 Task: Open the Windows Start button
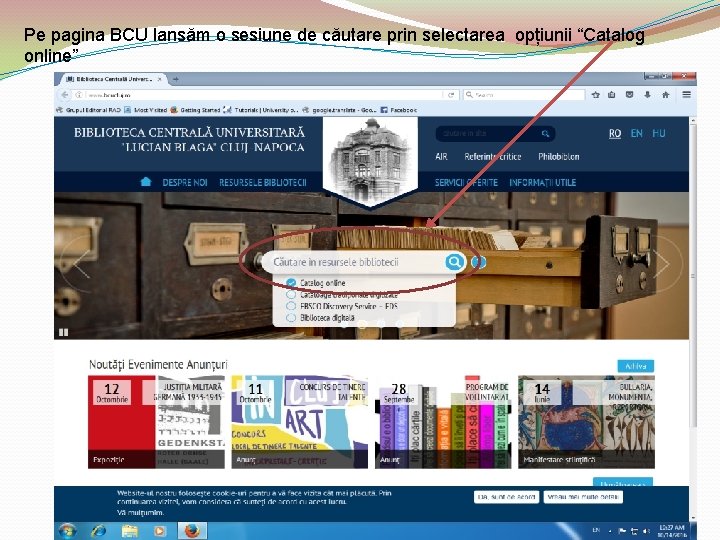[68, 531]
